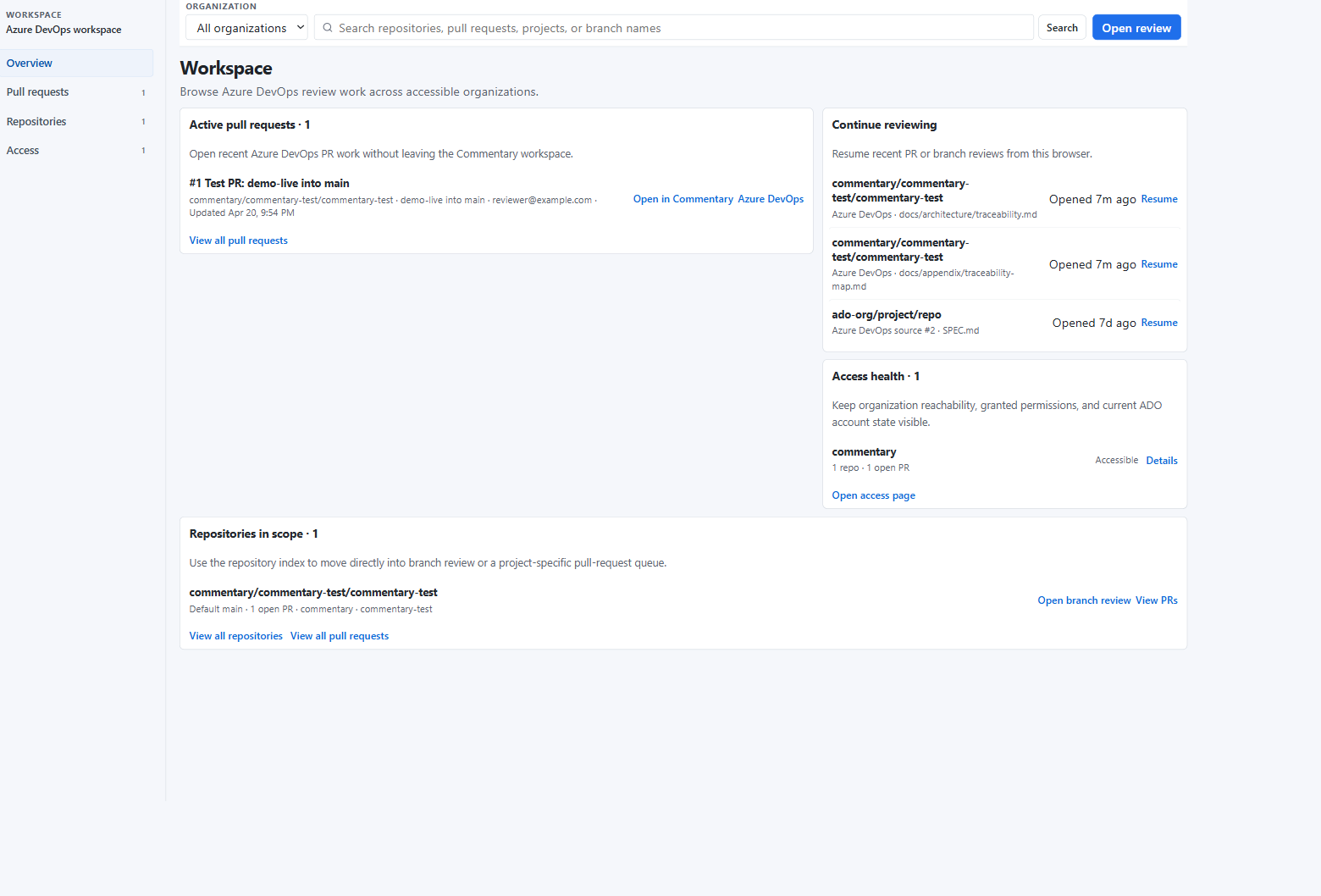Click the commentary organization name in Access health
Image resolution: width=1321 pixels, height=896 pixels.
864,452
